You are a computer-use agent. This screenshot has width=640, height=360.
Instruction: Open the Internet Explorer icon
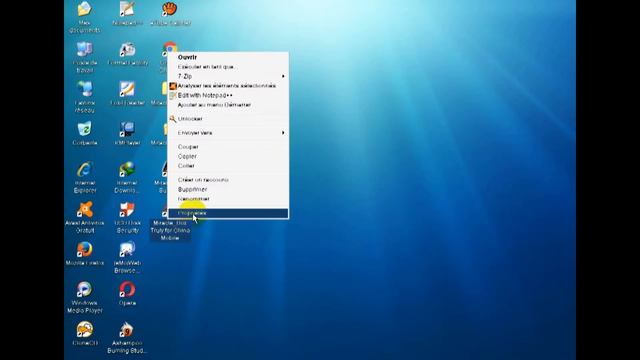pos(84,169)
